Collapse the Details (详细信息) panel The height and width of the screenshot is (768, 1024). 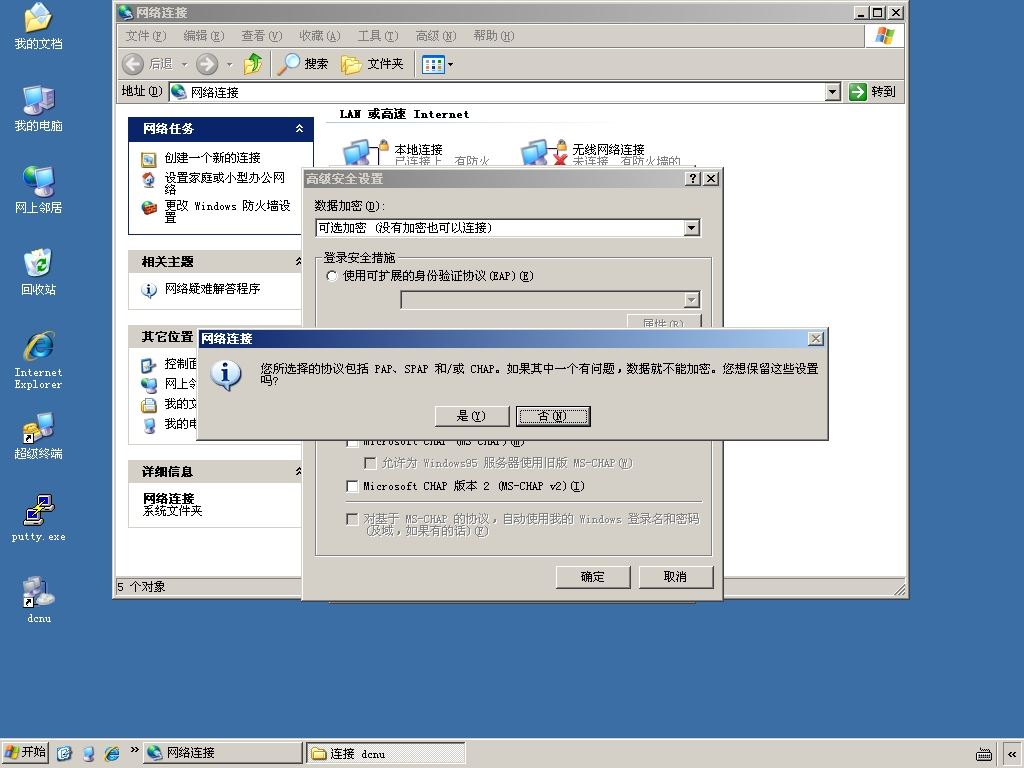298,472
